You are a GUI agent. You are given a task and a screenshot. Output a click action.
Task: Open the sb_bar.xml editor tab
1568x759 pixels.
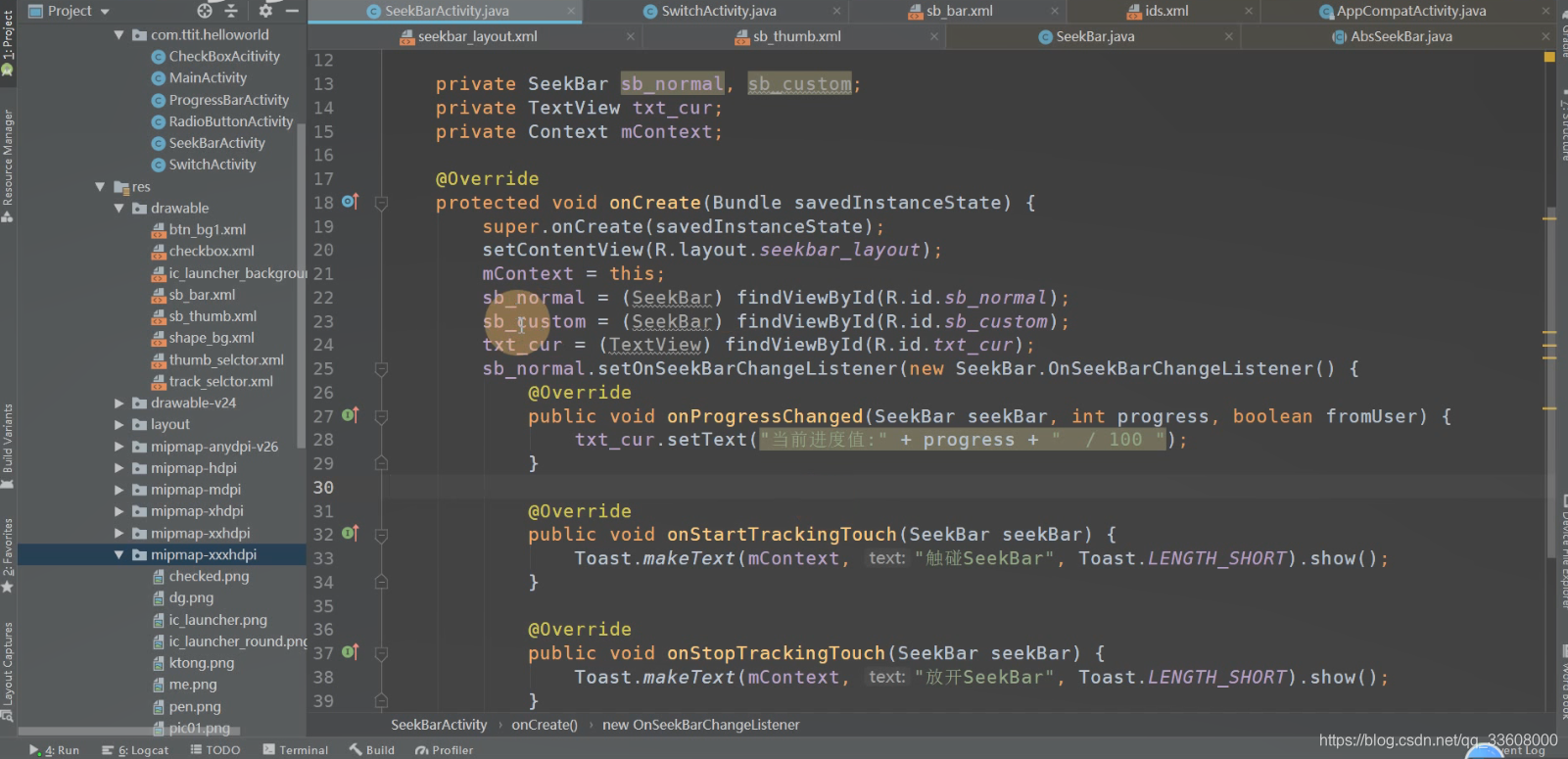click(x=959, y=11)
